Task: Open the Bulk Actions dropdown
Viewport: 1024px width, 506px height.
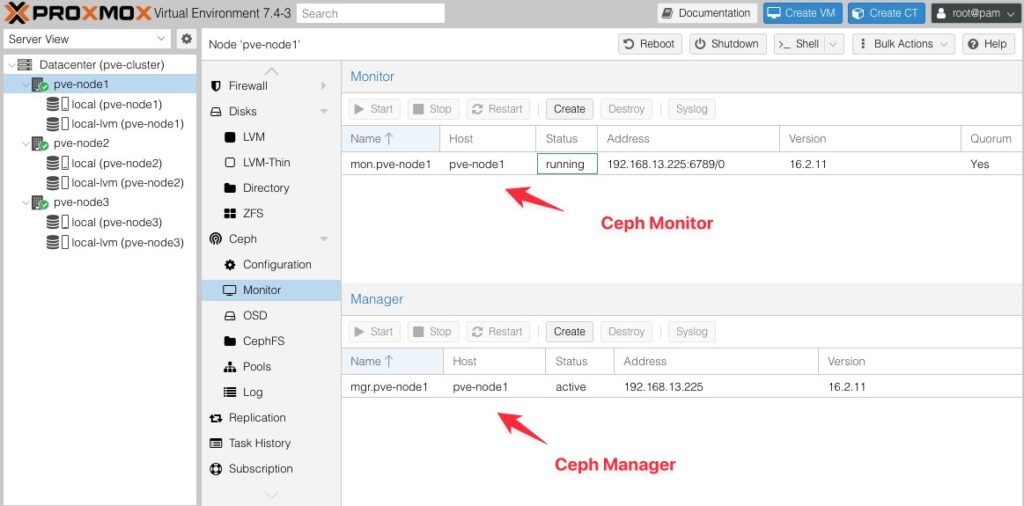Action: [x=903, y=44]
